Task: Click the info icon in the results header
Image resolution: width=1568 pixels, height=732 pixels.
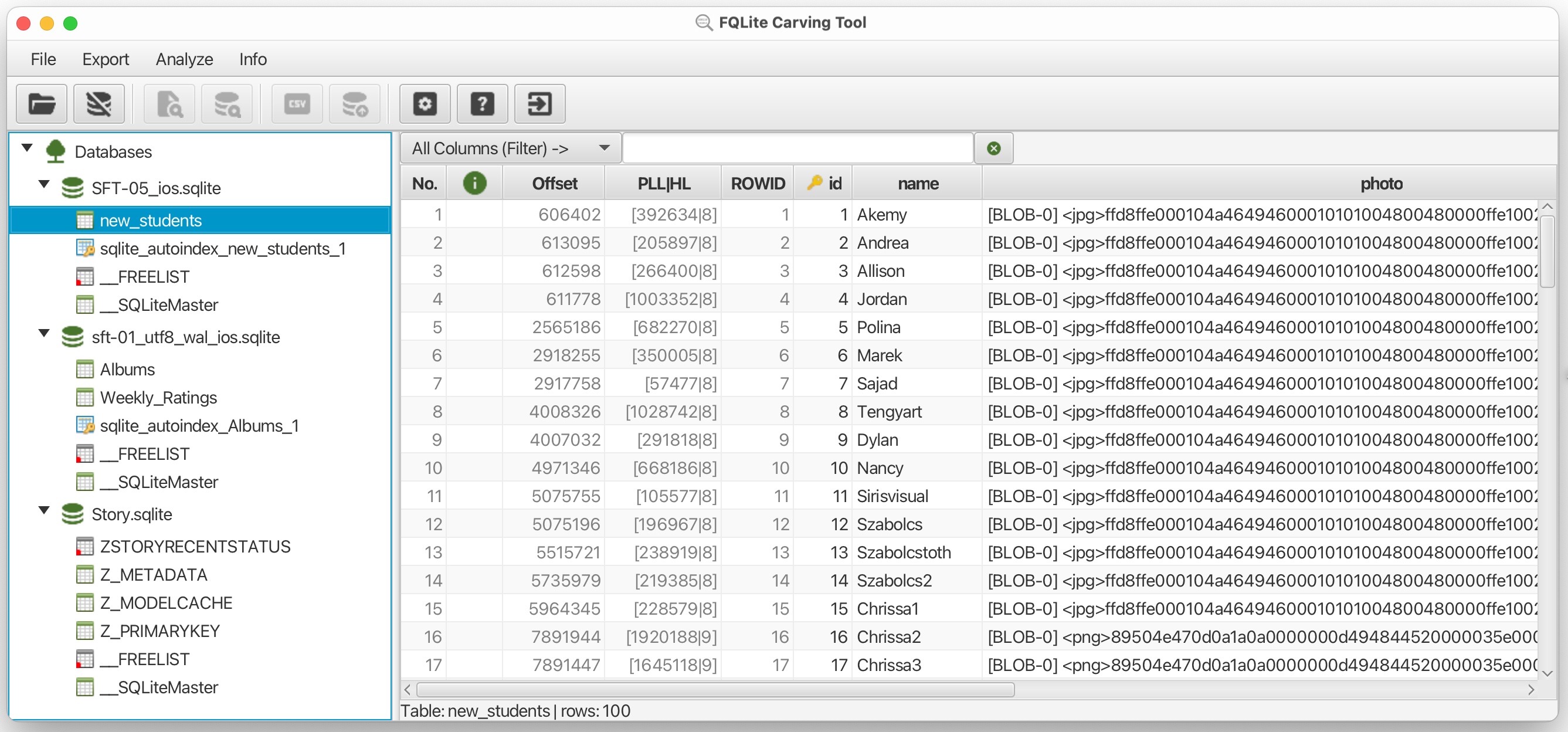Action: [x=475, y=182]
